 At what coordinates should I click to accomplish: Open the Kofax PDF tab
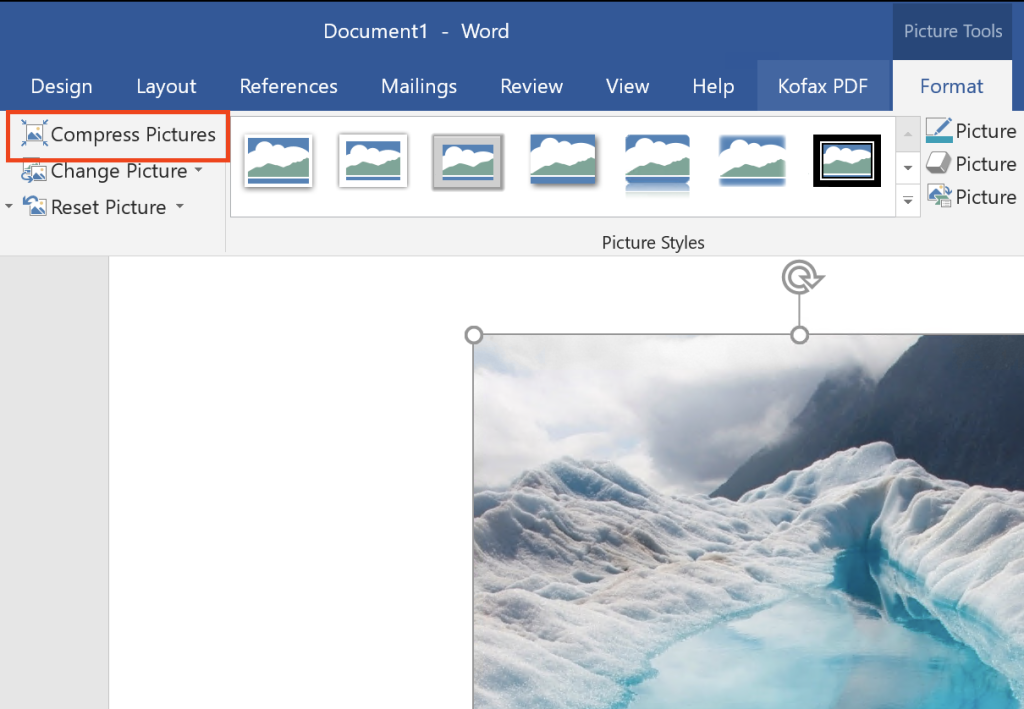tap(824, 87)
